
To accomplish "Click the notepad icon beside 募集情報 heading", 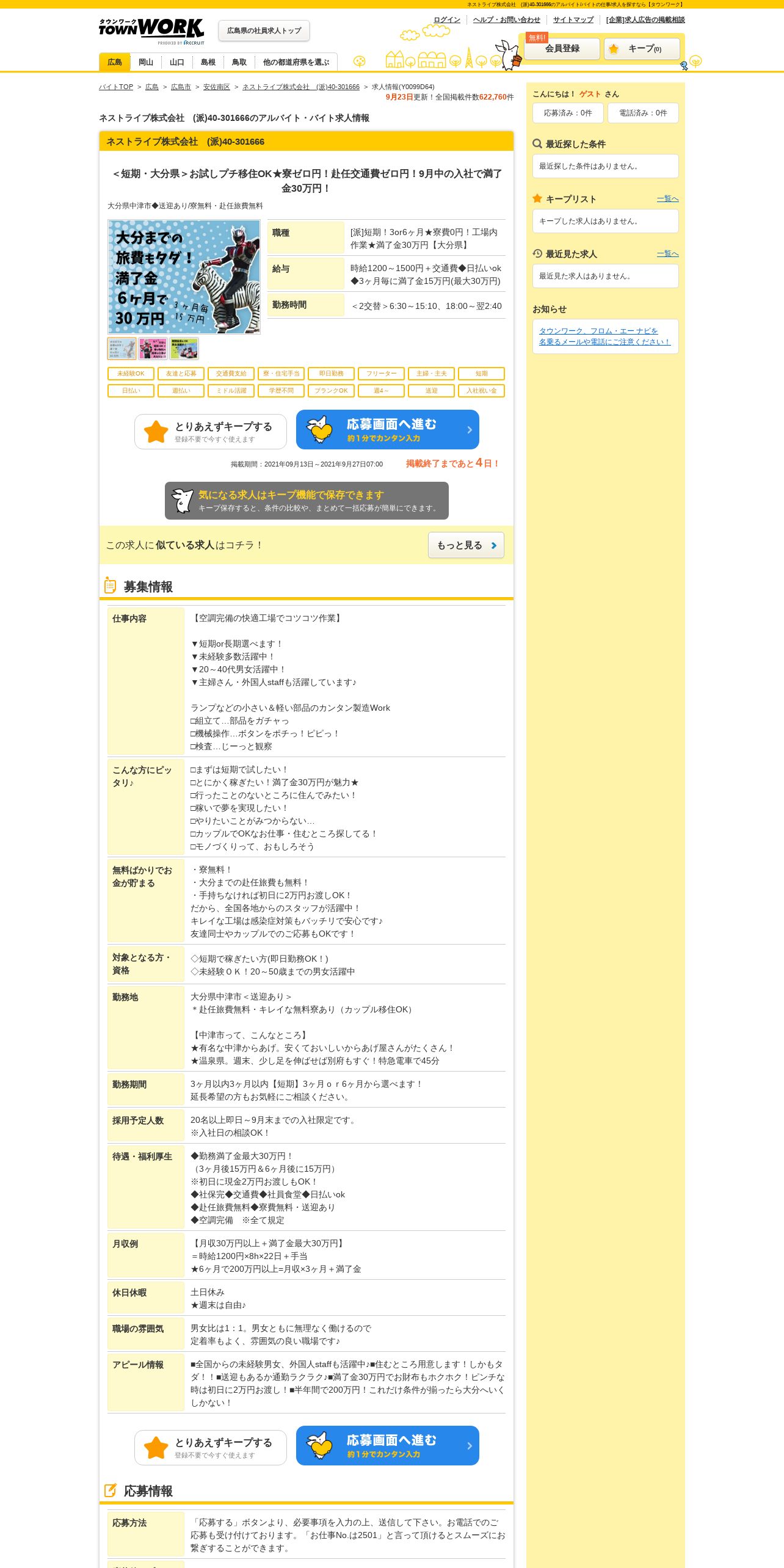I will click(x=110, y=586).
